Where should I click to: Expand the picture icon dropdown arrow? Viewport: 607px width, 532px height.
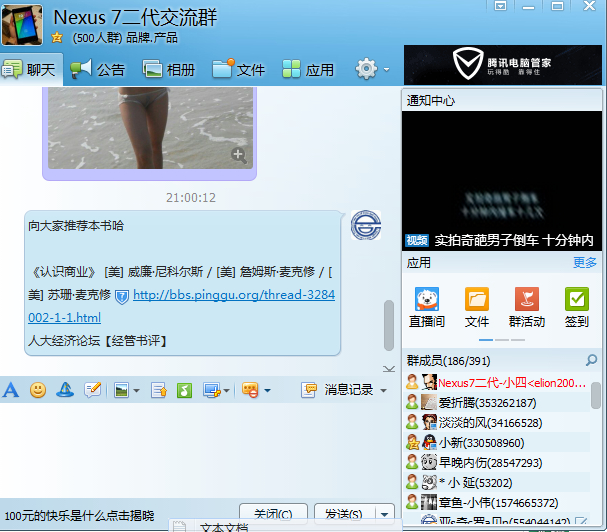136,391
